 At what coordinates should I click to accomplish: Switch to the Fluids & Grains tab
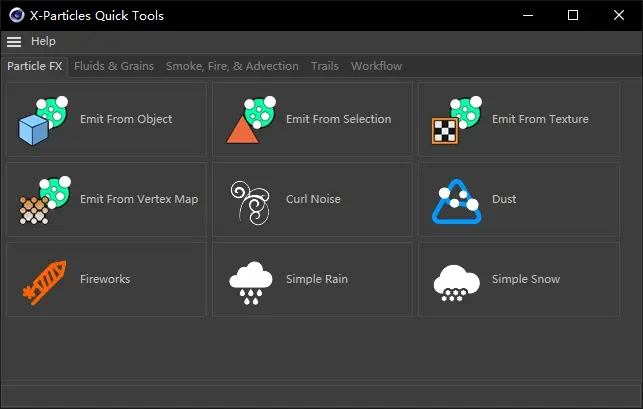tap(114, 66)
